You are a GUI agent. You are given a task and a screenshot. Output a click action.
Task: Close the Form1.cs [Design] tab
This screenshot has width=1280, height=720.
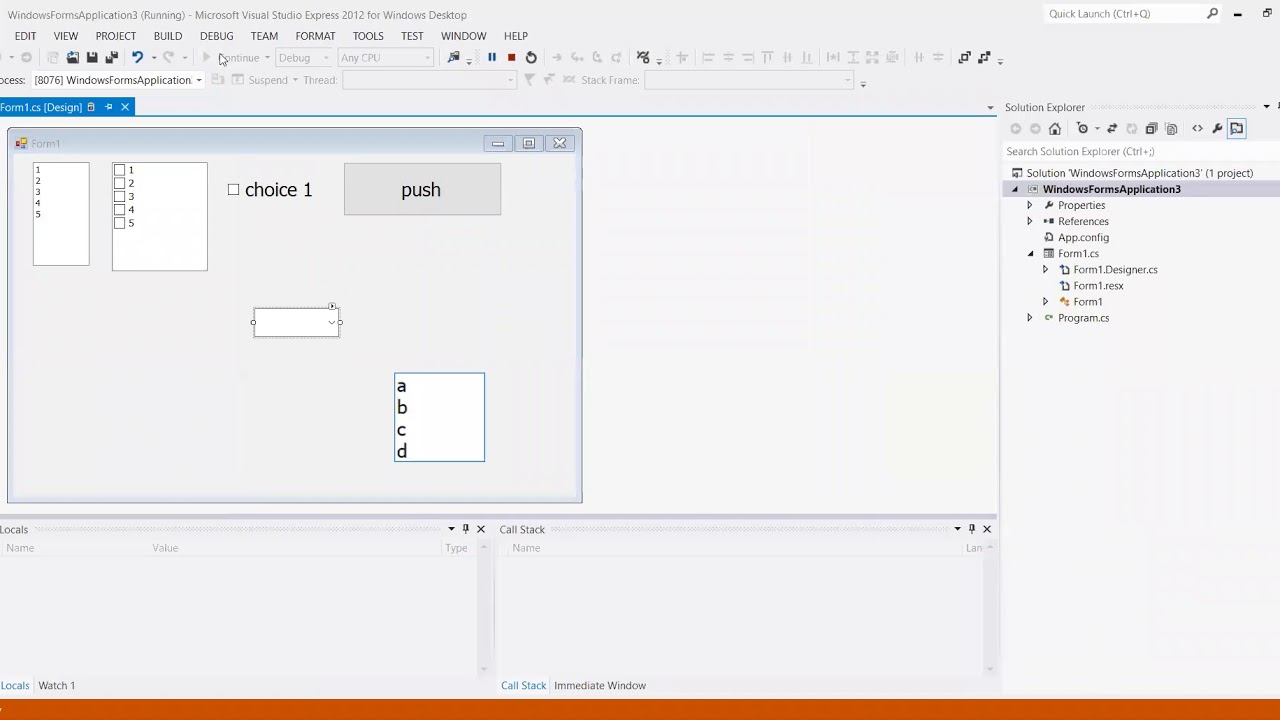pos(125,107)
